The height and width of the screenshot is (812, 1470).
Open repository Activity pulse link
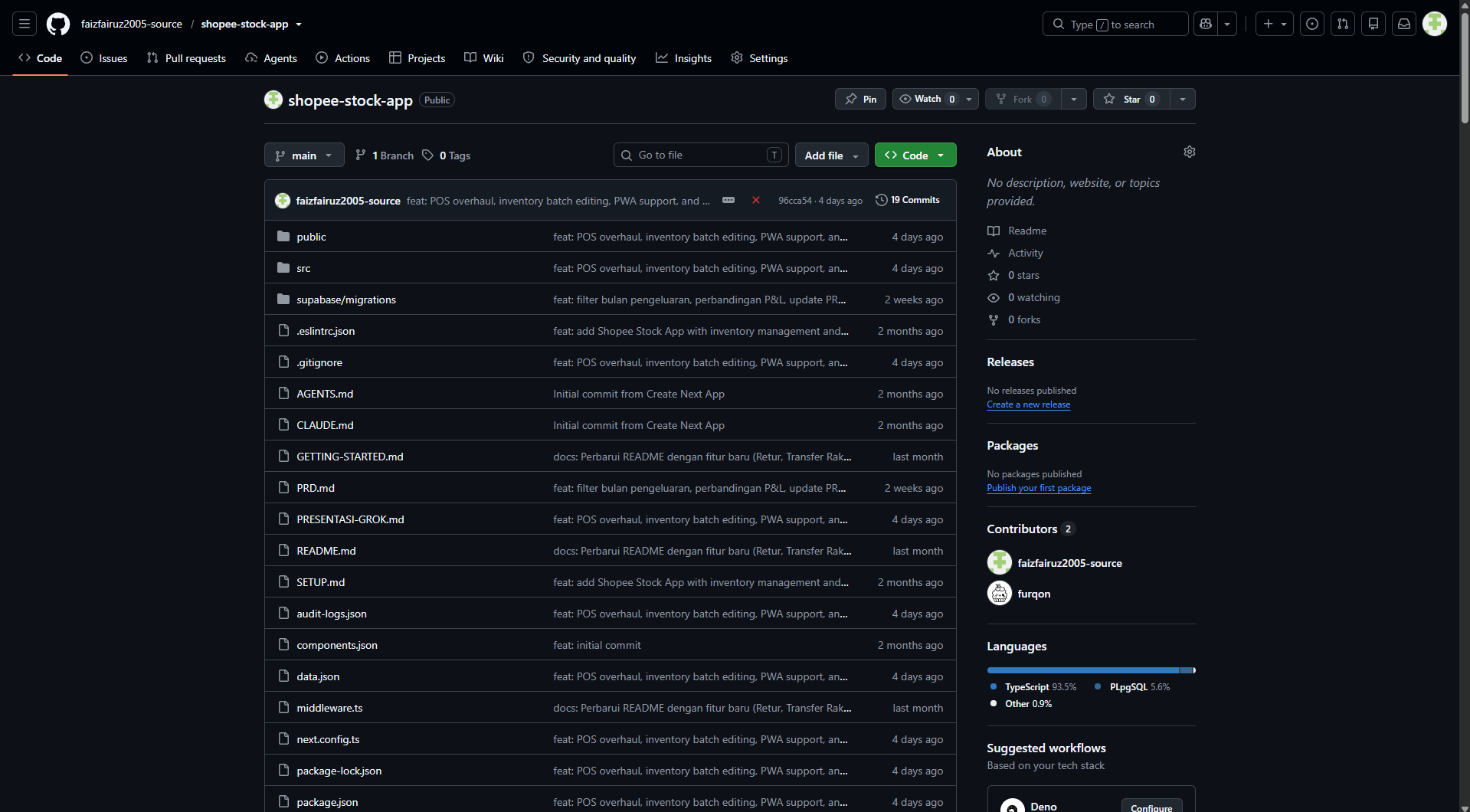coord(1016,253)
